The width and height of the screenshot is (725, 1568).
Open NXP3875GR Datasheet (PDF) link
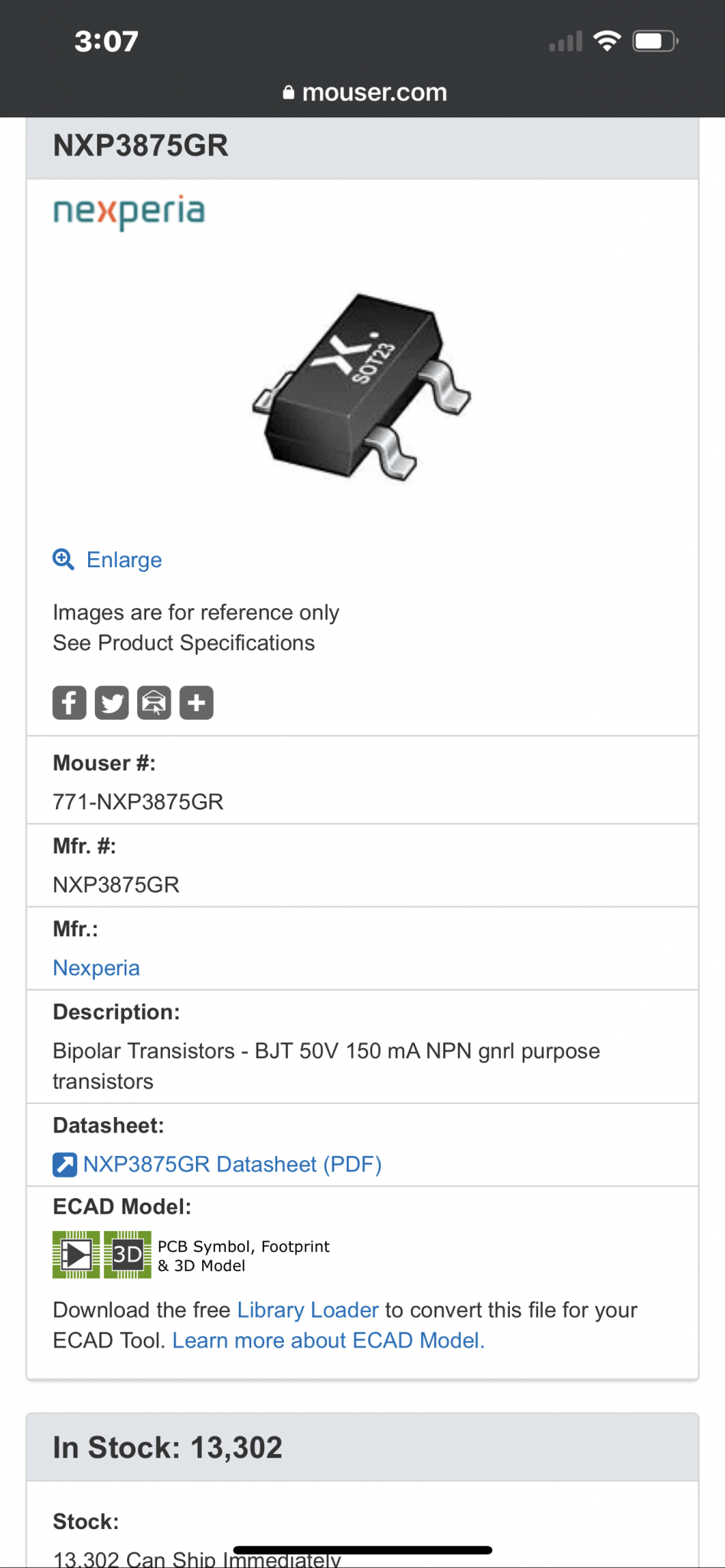coord(232,1165)
